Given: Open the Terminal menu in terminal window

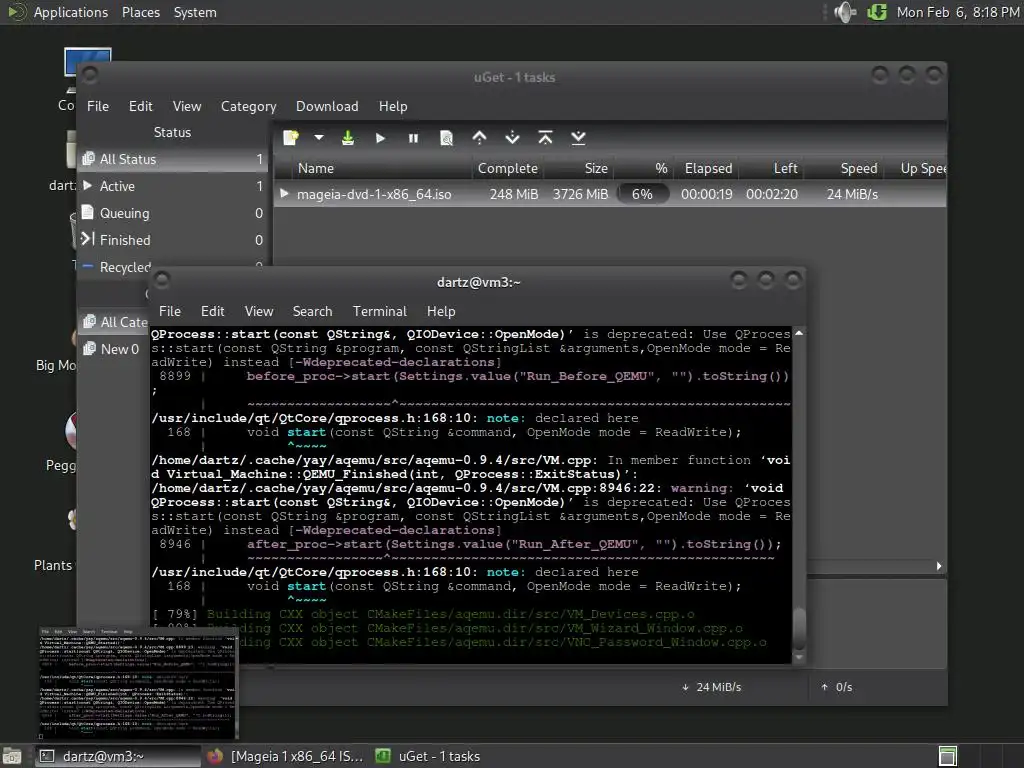Looking at the screenshot, I should pyautogui.click(x=379, y=312).
